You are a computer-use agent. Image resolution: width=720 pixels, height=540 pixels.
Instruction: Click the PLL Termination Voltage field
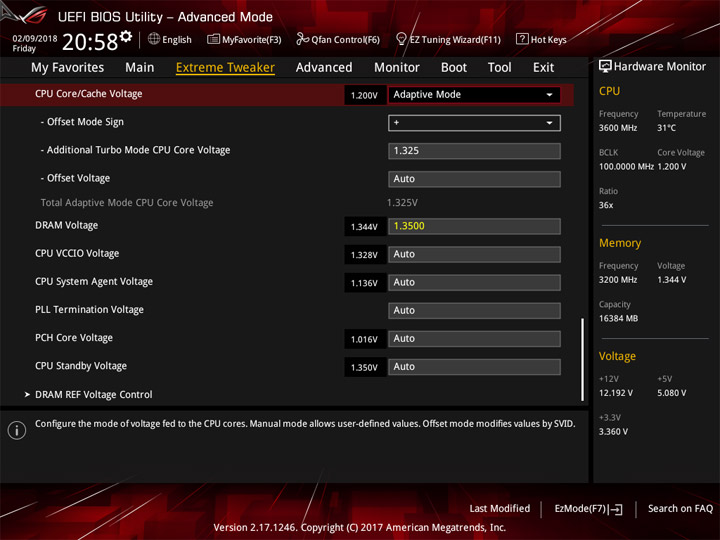(474, 311)
